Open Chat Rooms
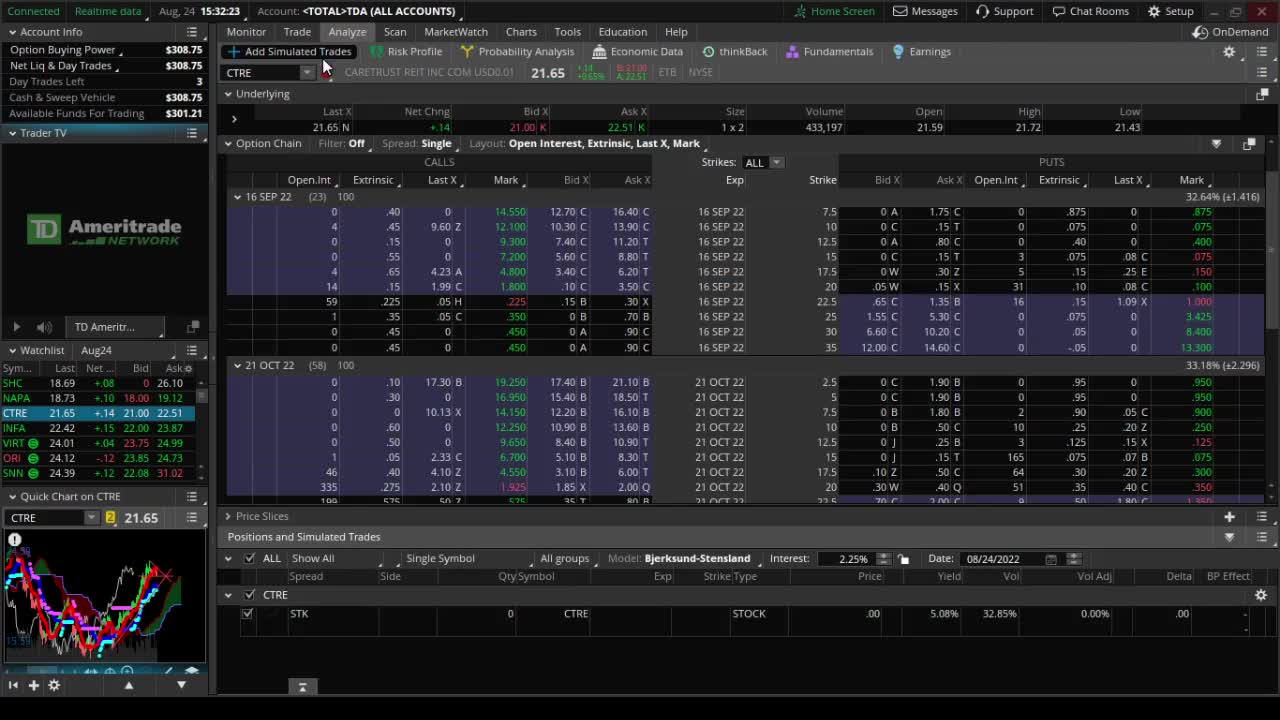The height and width of the screenshot is (720, 1280). (x=1090, y=11)
